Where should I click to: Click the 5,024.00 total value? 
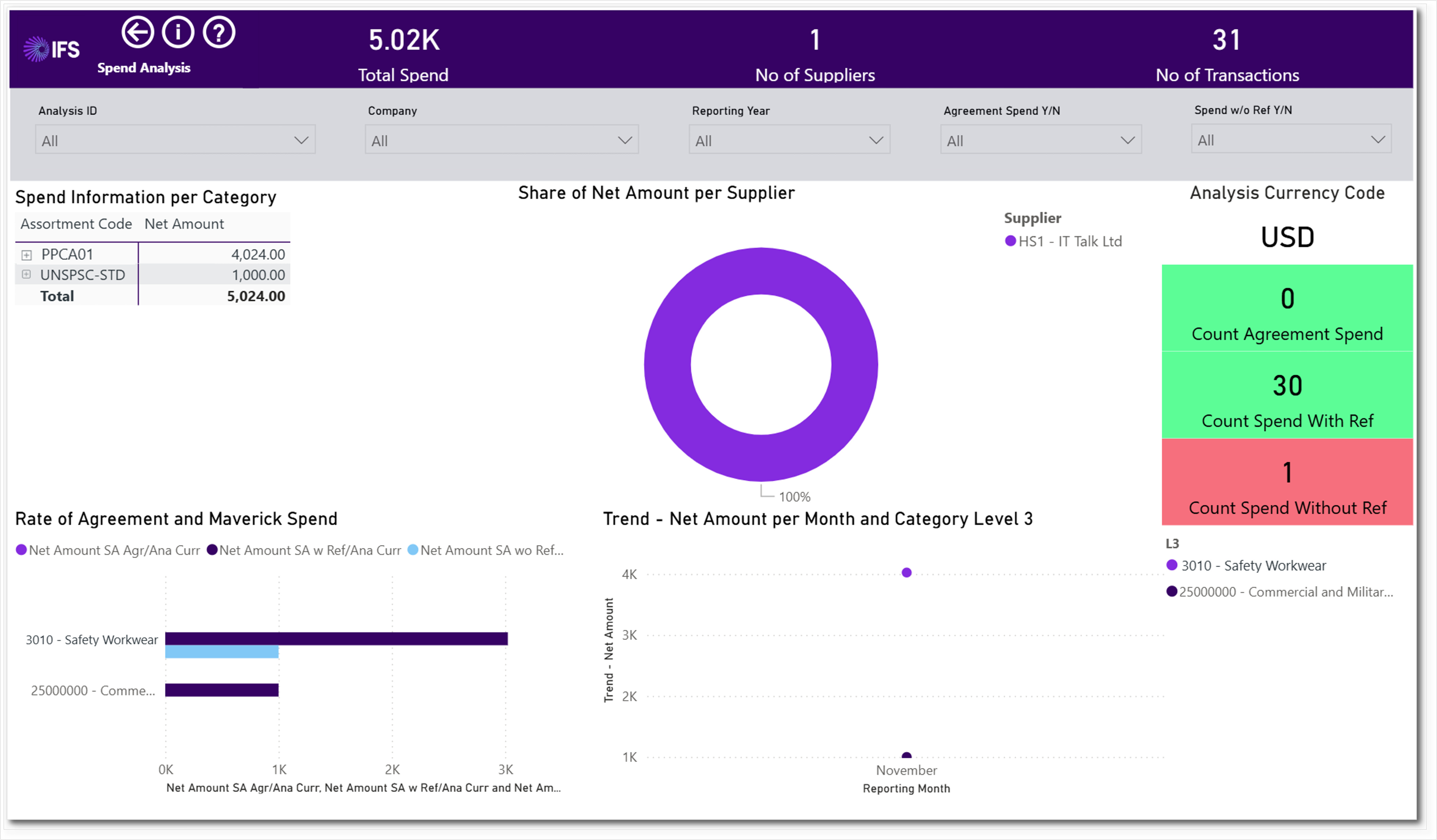click(256, 296)
